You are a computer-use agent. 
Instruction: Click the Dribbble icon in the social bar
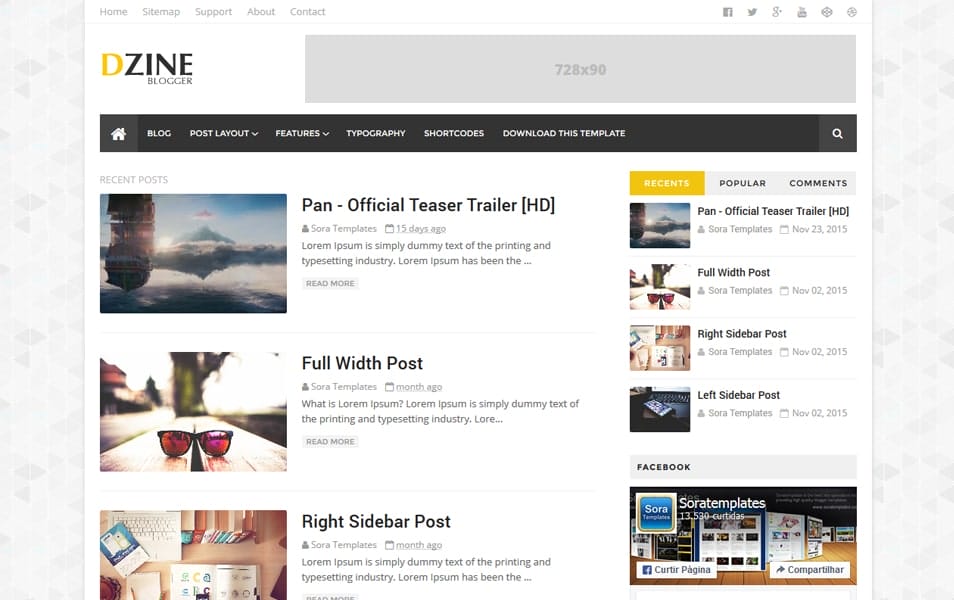click(x=826, y=12)
